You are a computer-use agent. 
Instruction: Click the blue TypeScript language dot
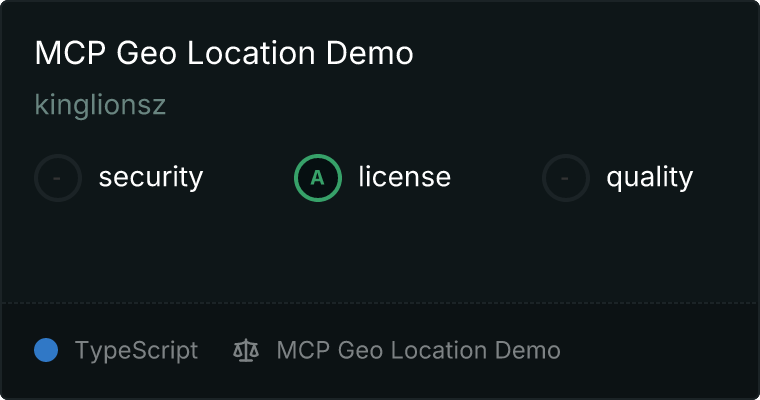click(46, 350)
